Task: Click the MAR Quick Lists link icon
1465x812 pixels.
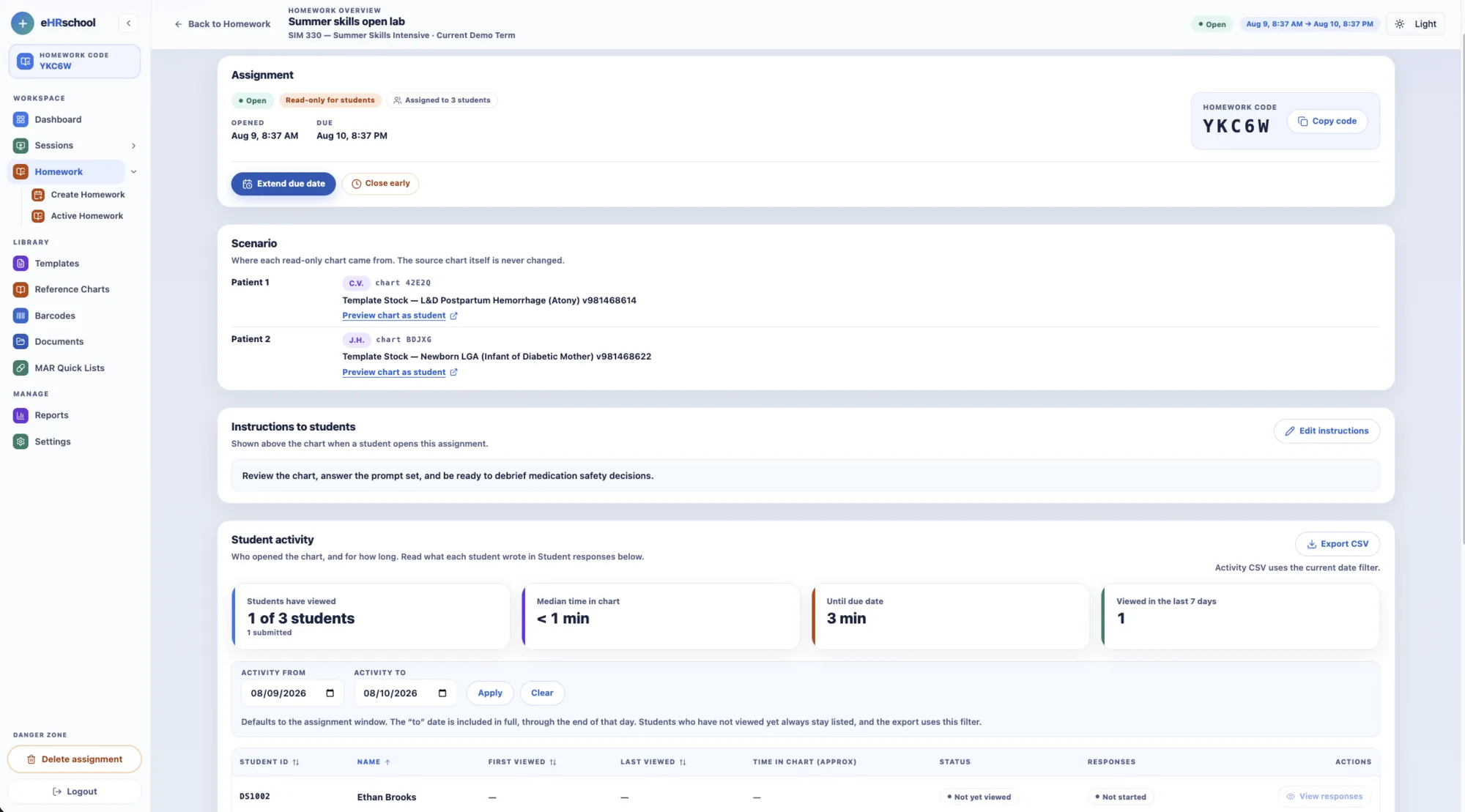Action: tap(21, 368)
